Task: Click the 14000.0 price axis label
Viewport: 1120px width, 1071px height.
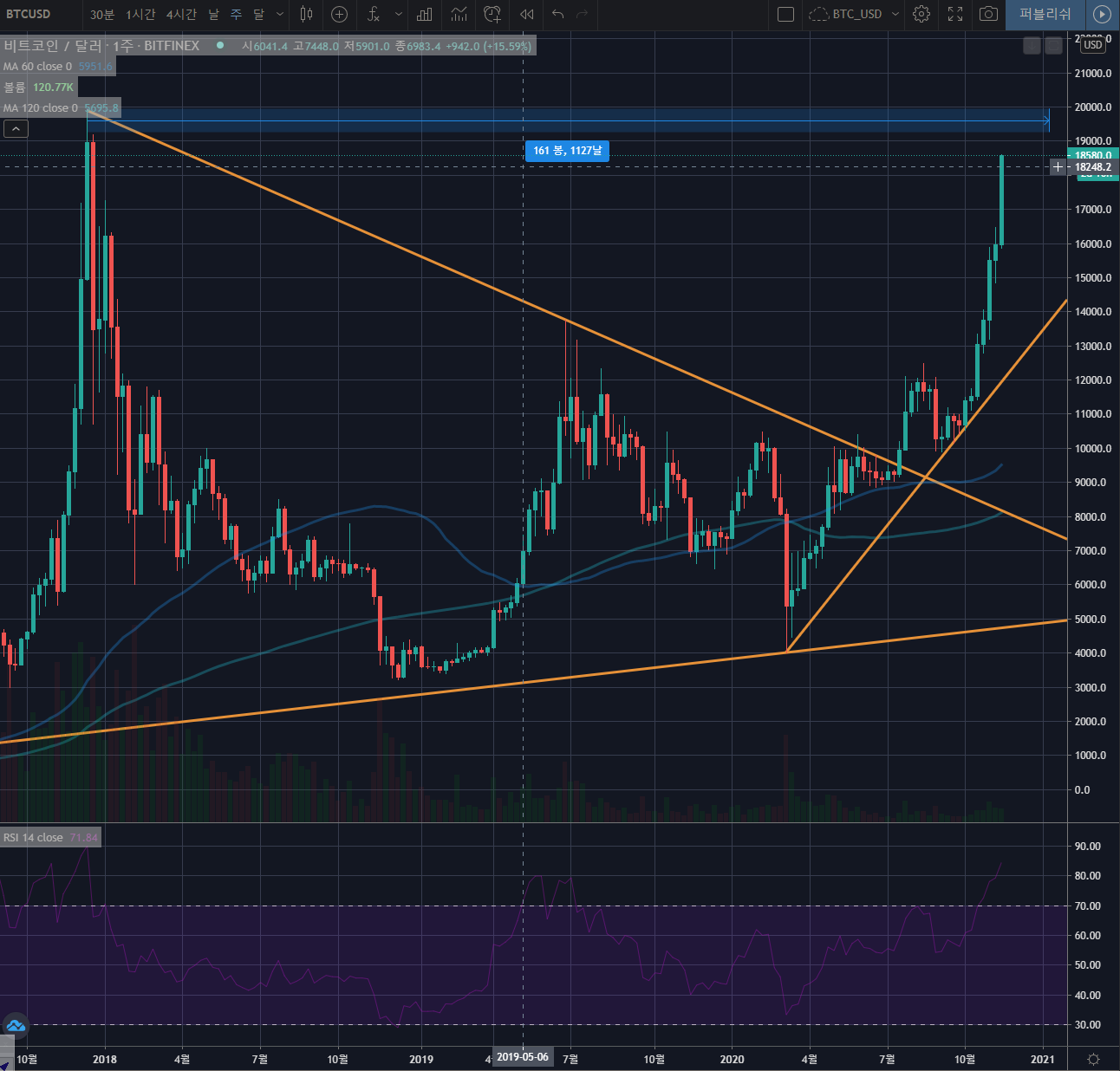Action: tap(1093, 312)
